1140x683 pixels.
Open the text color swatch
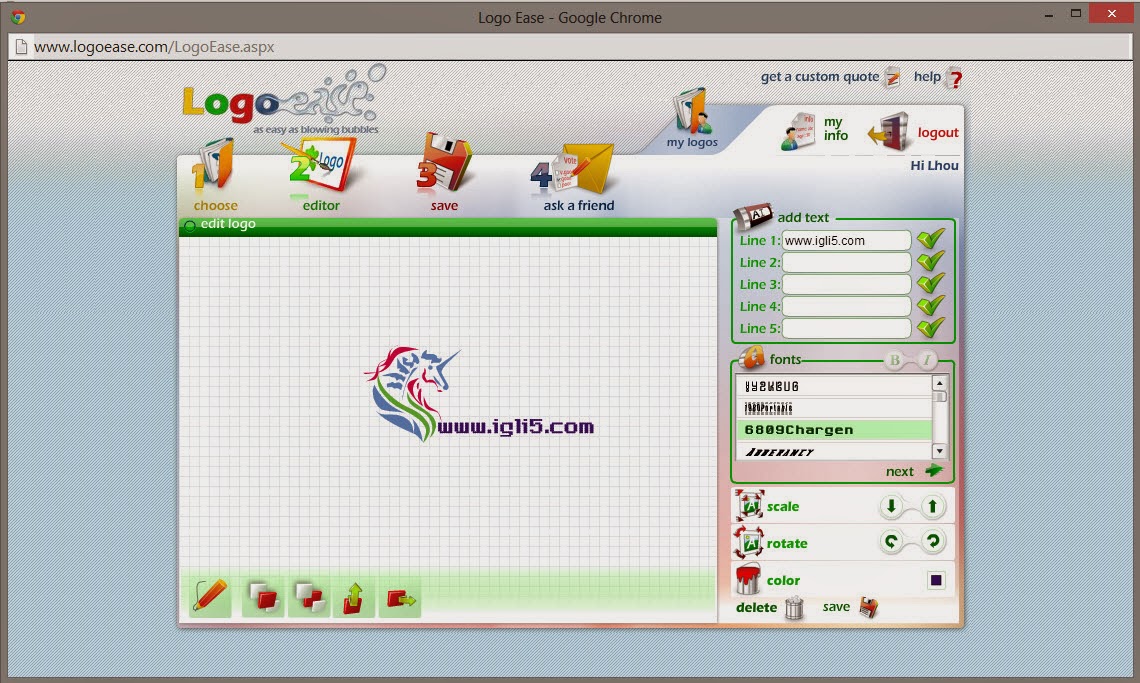click(936, 580)
